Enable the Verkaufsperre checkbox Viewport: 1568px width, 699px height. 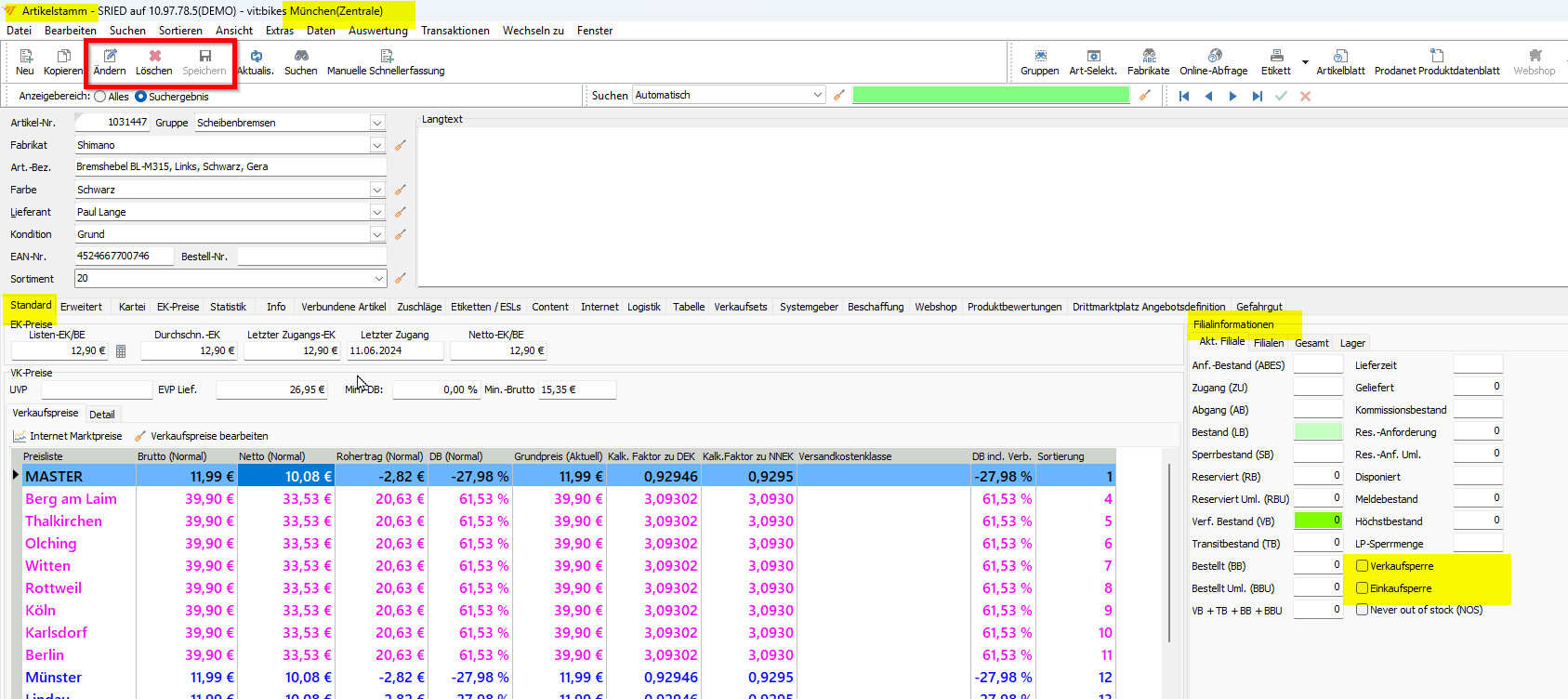pos(1363,566)
